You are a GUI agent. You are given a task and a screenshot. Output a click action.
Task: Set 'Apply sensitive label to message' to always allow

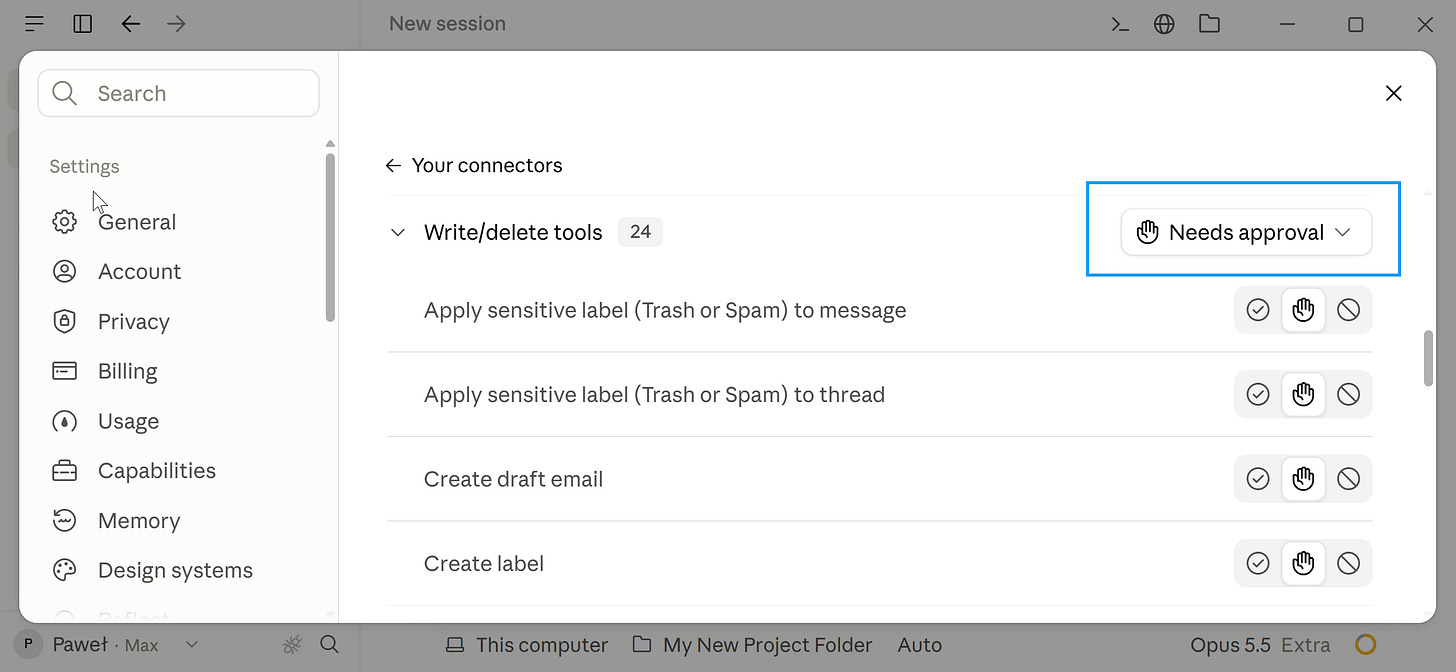[1258, 310]
